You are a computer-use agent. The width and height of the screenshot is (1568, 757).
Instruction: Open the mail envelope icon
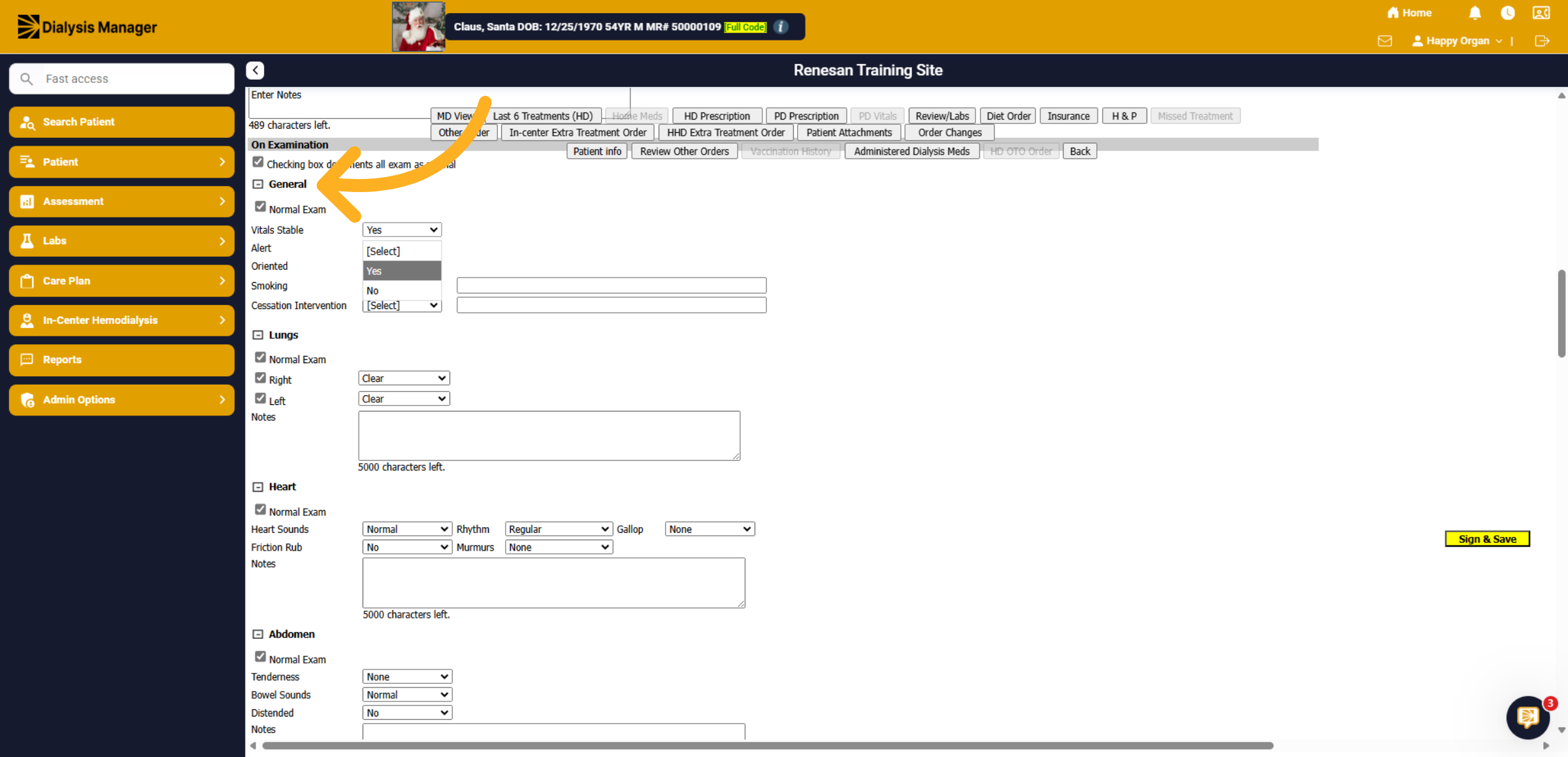click(x=1384, y=40)
